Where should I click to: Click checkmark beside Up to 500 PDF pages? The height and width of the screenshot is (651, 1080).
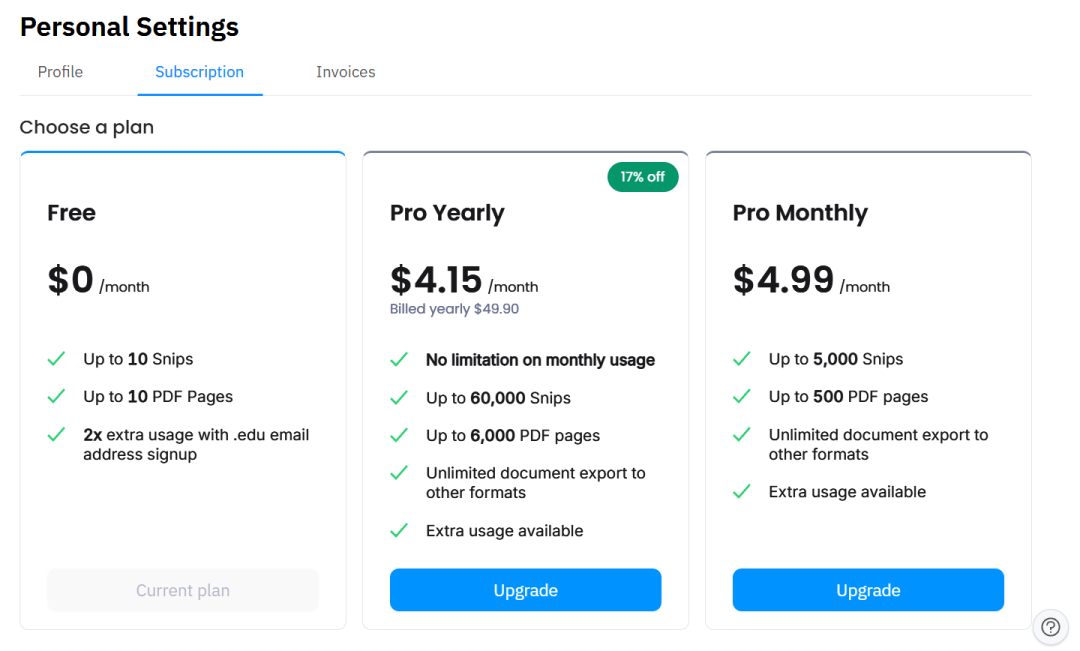tap(742, 397)
